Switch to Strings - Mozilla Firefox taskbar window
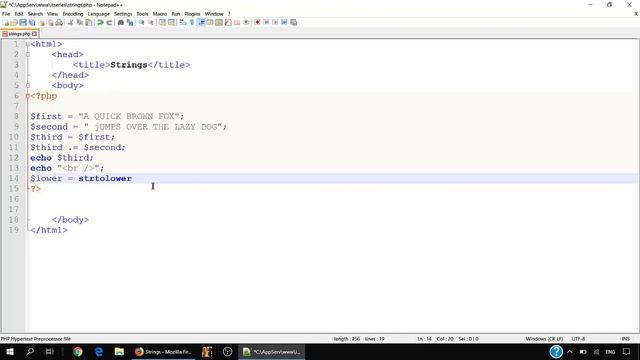 (x=163, y=351)
